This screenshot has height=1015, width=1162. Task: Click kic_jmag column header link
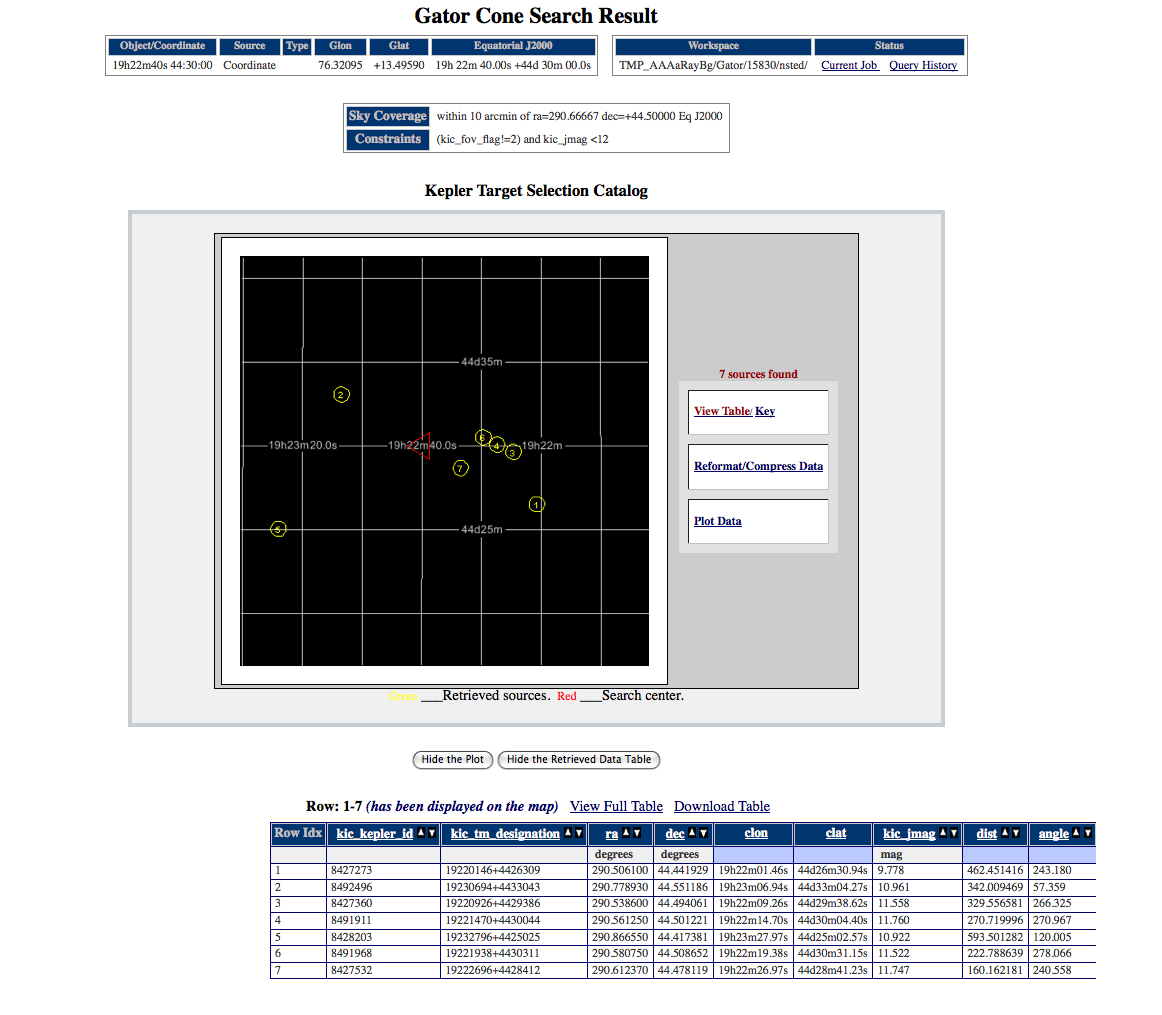pos(909,833)
